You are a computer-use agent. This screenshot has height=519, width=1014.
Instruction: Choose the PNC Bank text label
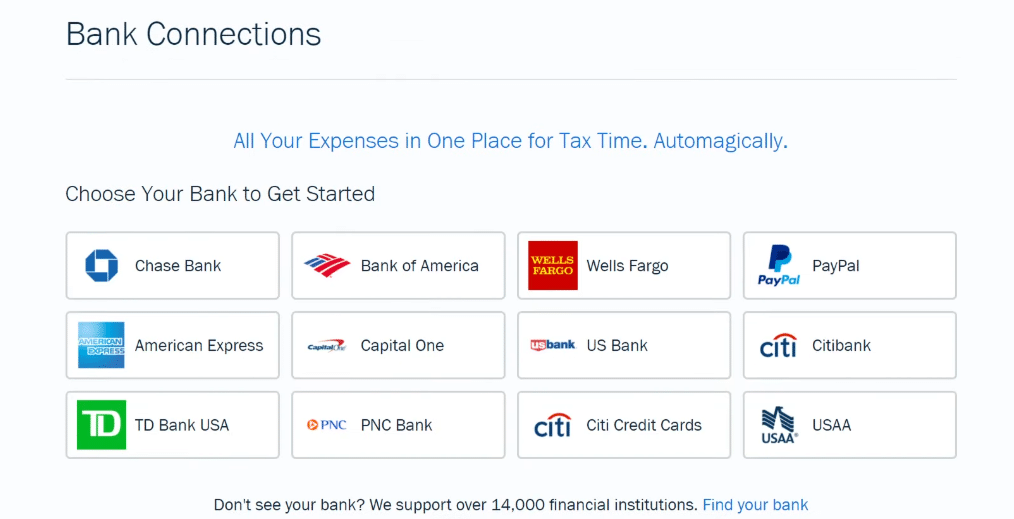click(x=396, y=425)
